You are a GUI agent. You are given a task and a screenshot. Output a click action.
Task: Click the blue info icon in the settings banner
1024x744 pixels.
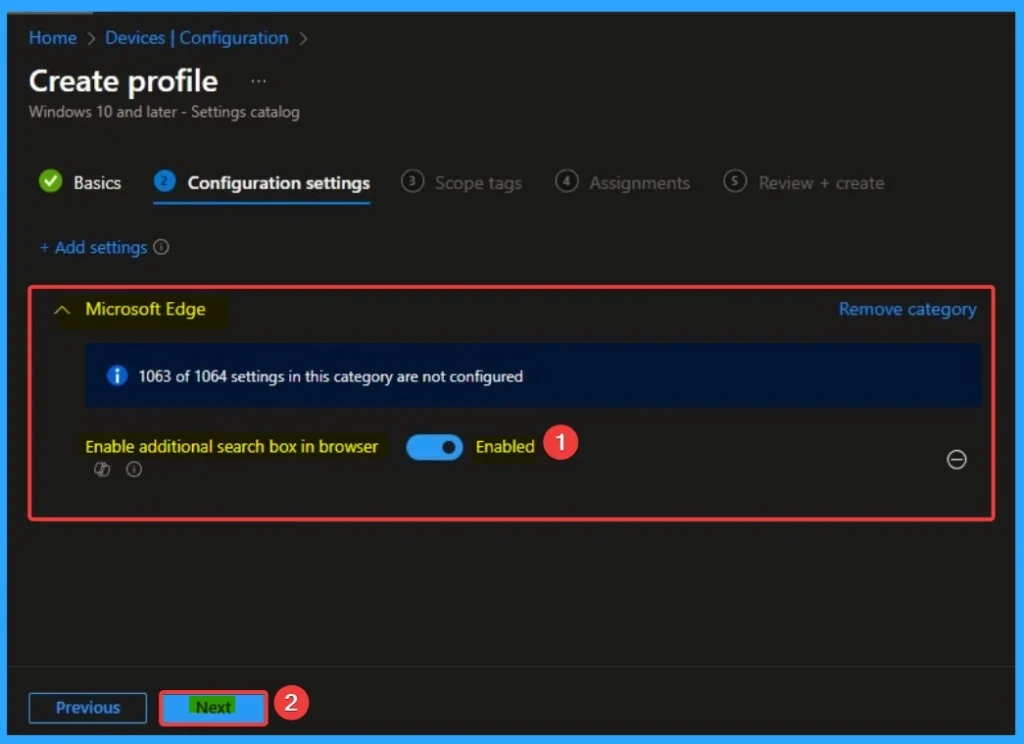pos(117,376)
